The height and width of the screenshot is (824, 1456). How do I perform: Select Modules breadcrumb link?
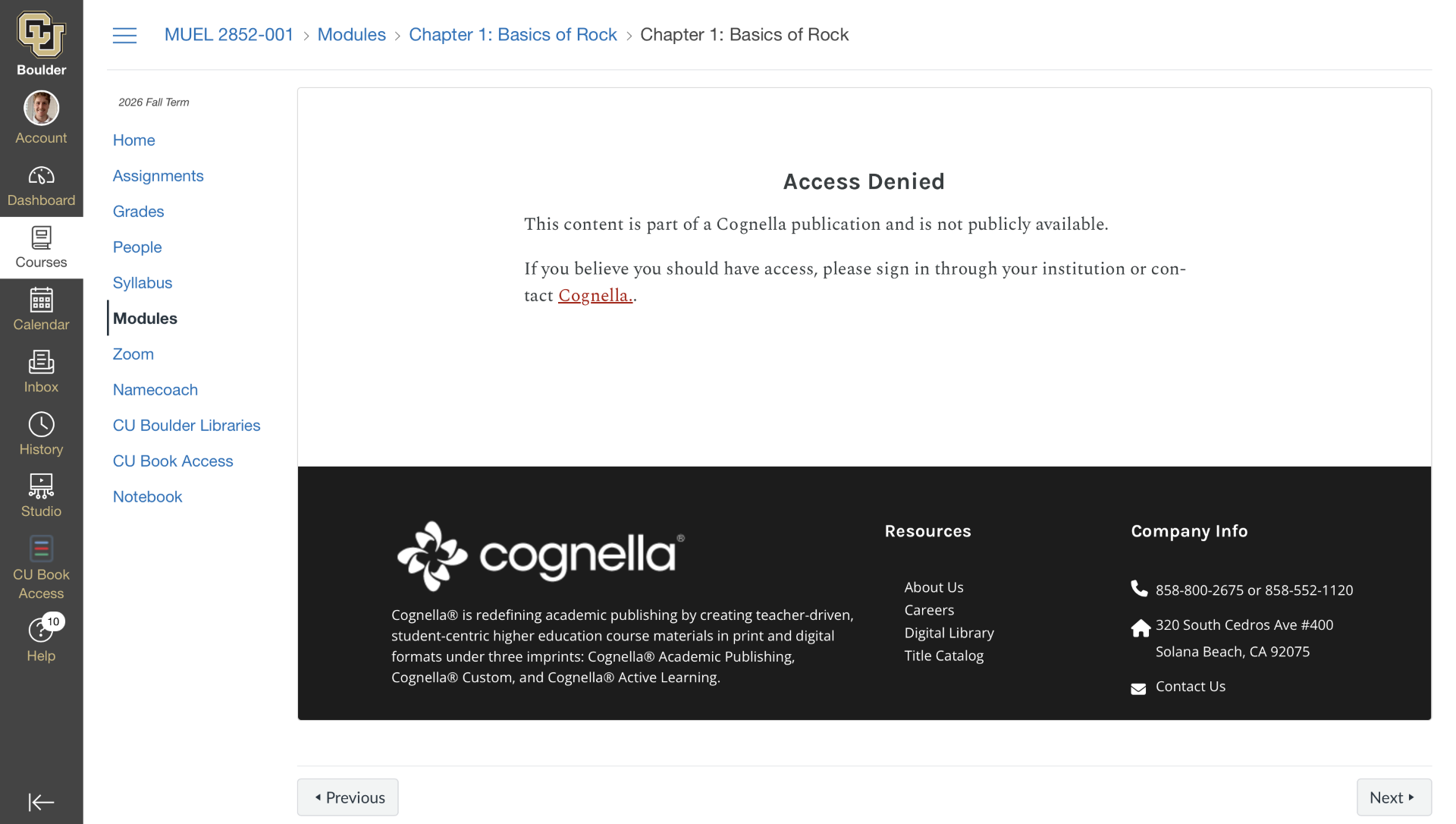coord(351,35)
